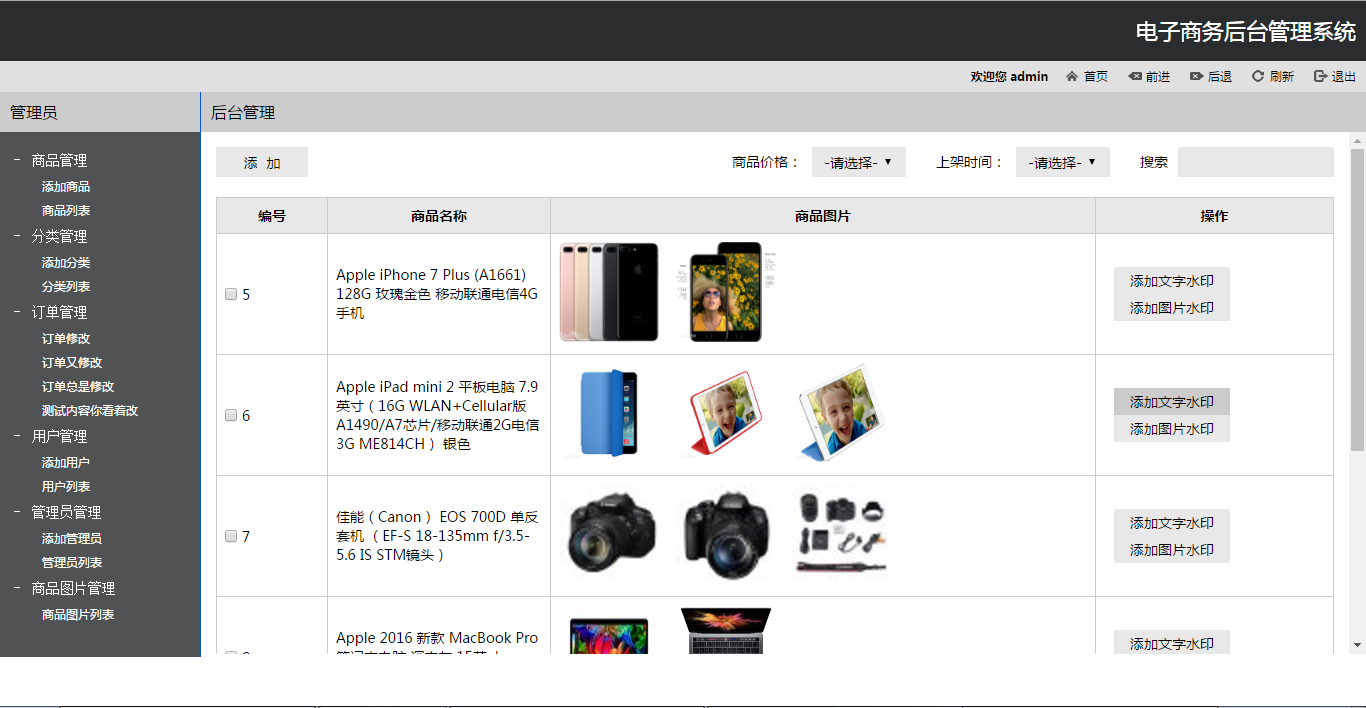The image size is (1366, 708).
Task: Open 分类列表 in the sidebar
Action: [x=66, y=287]
